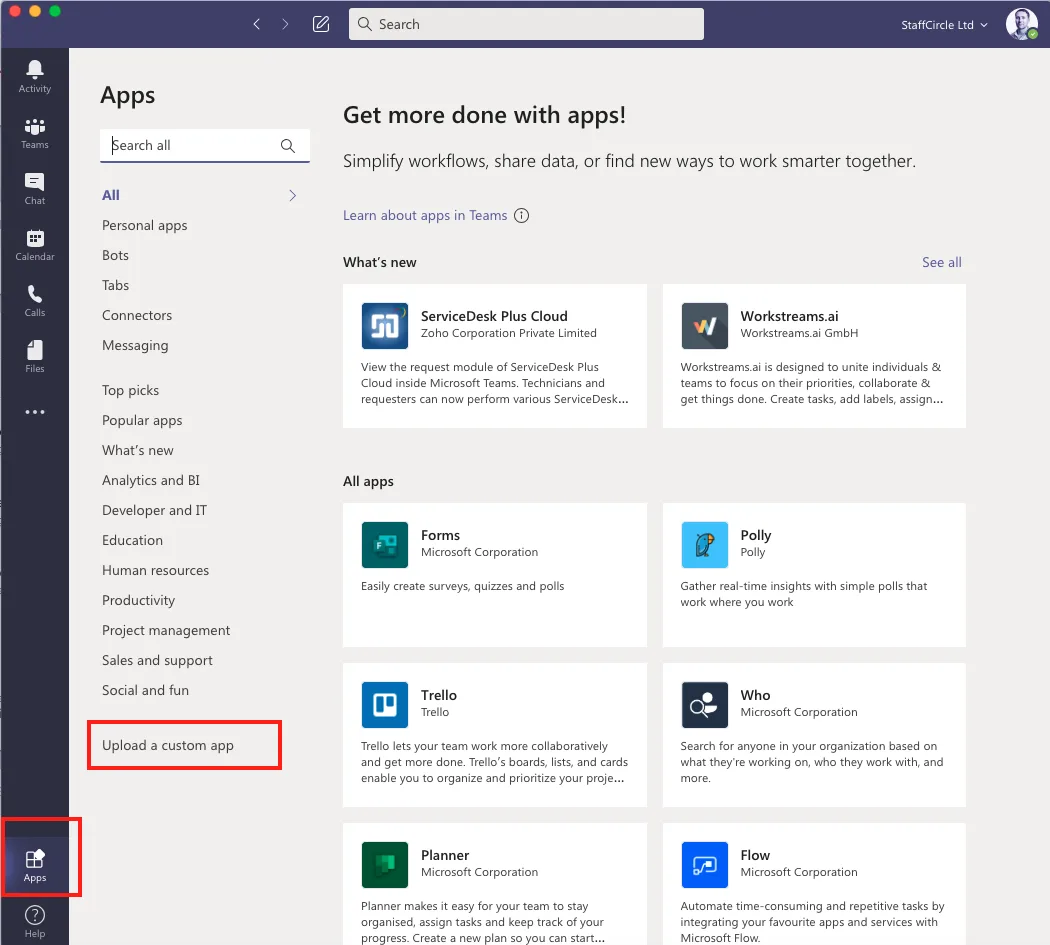
Task: Open the ServiceDesk Plus Cloud title
Action: tap(494, 316)
